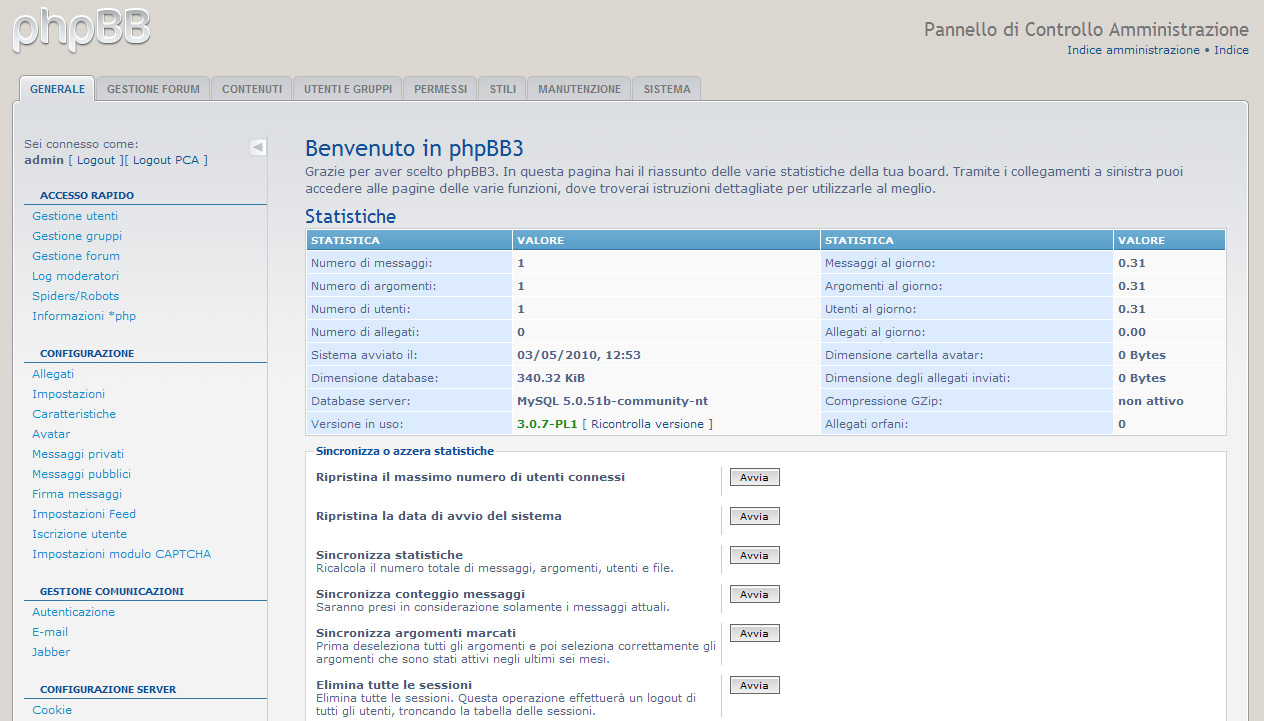Click the Gestione Comunicazioni section header
The height and width of the screenshot is (721, 1264).
(x=112, y=592)
